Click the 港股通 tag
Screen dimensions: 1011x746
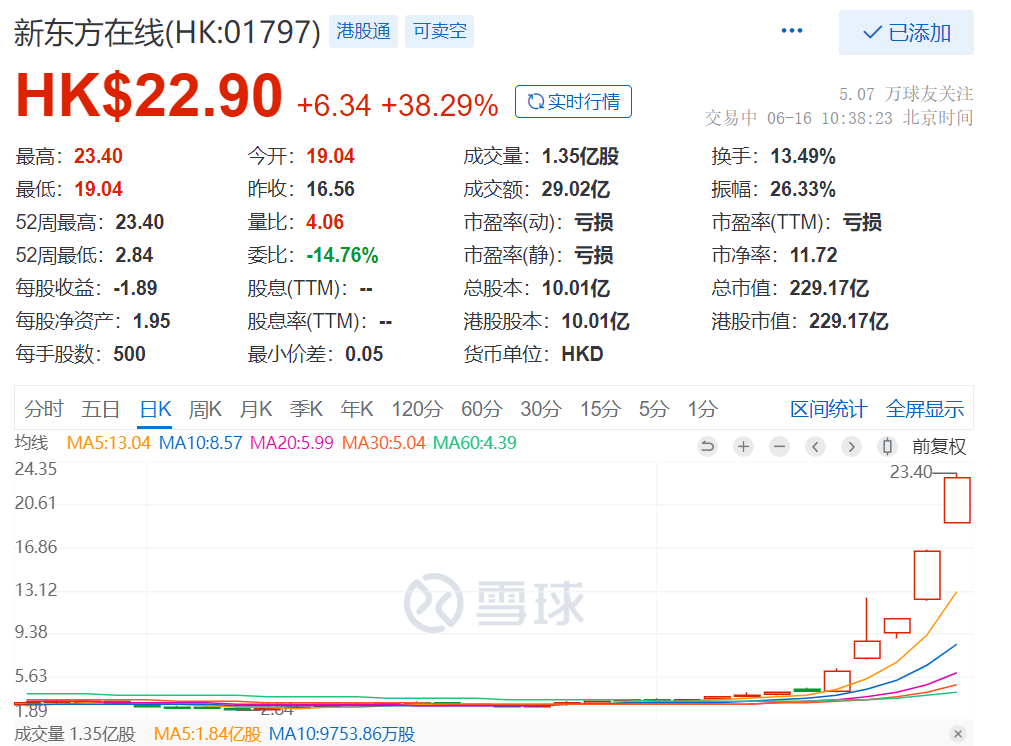362,31
